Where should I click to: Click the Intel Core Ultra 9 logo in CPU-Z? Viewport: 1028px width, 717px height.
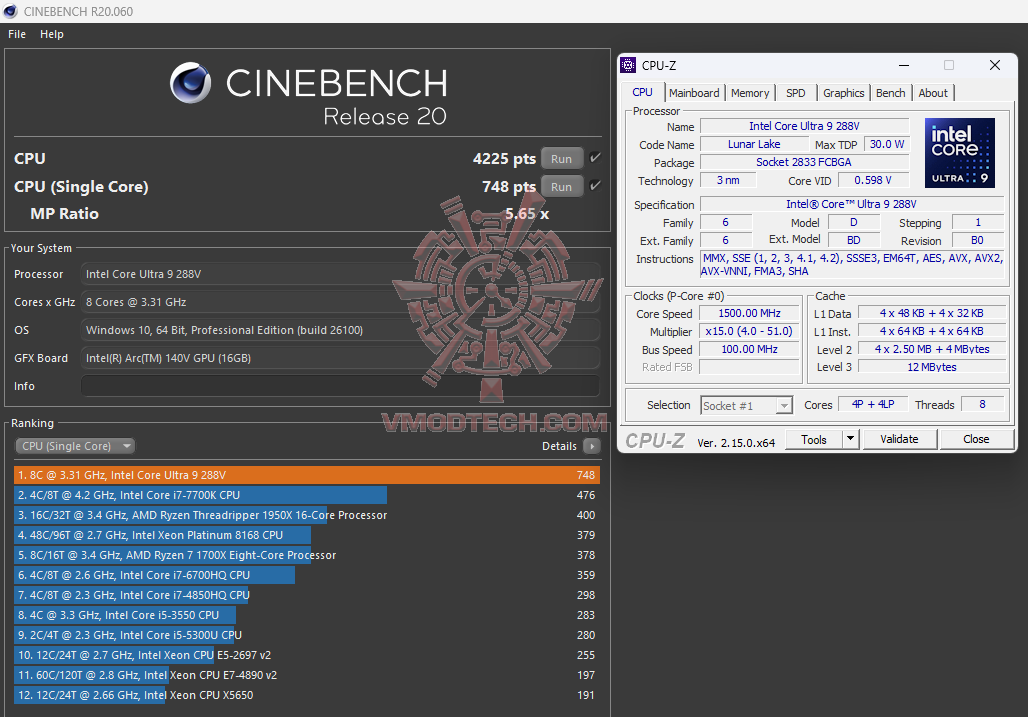[959, 153]
